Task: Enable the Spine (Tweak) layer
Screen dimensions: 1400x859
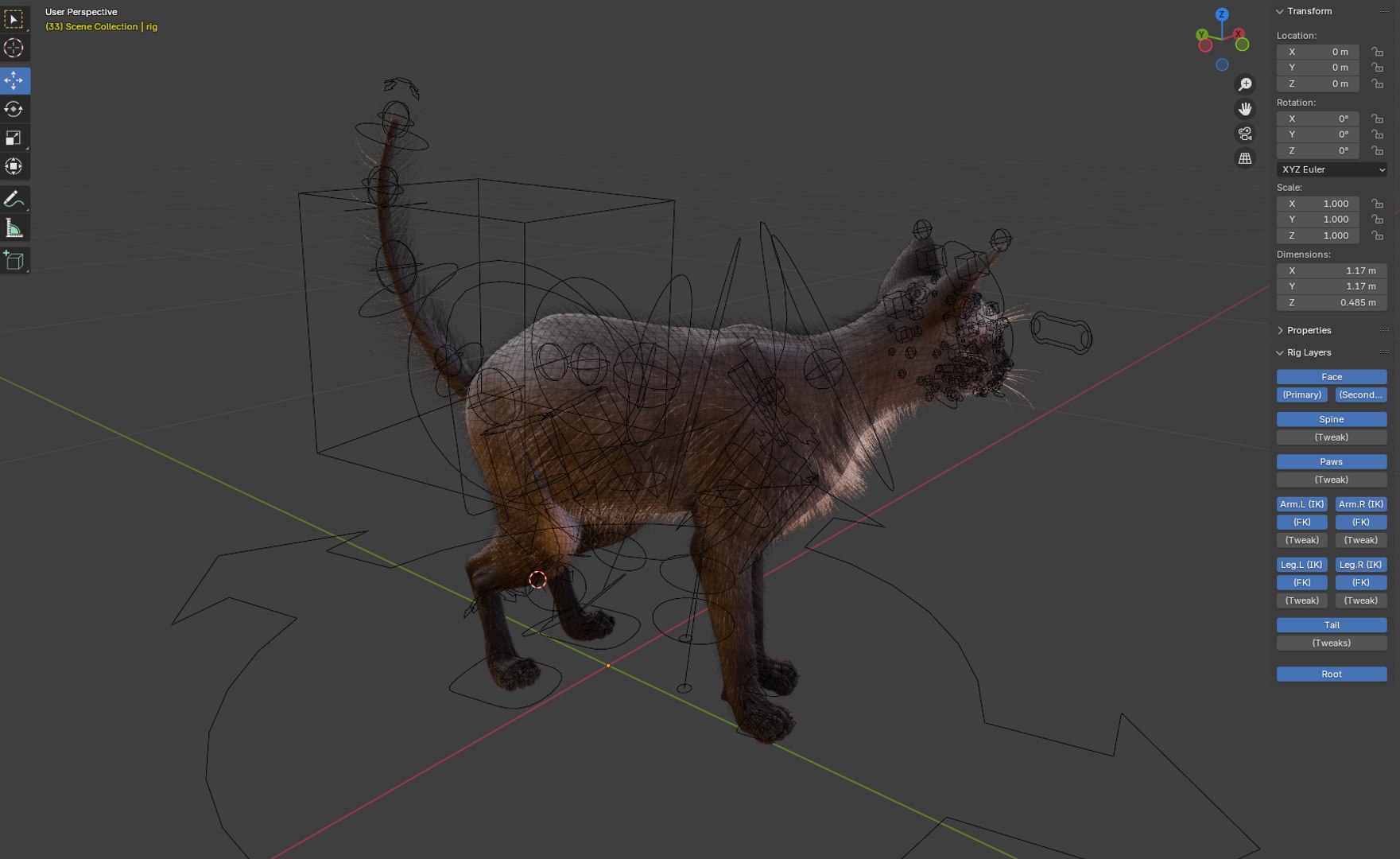Action: [x=1332, y=437]
